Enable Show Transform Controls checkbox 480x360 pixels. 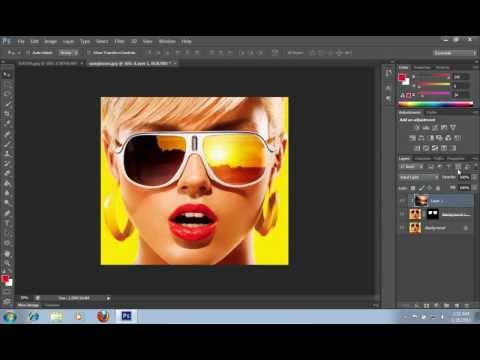point(89,53)
